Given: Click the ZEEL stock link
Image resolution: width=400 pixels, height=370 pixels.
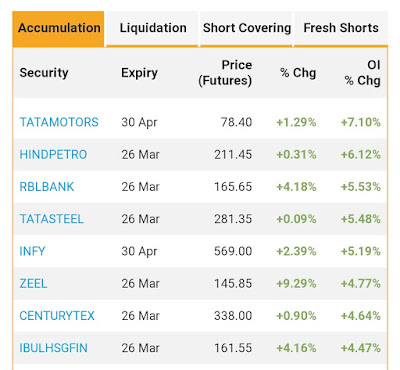Looking at the screenshot, I should coord(33,283).
